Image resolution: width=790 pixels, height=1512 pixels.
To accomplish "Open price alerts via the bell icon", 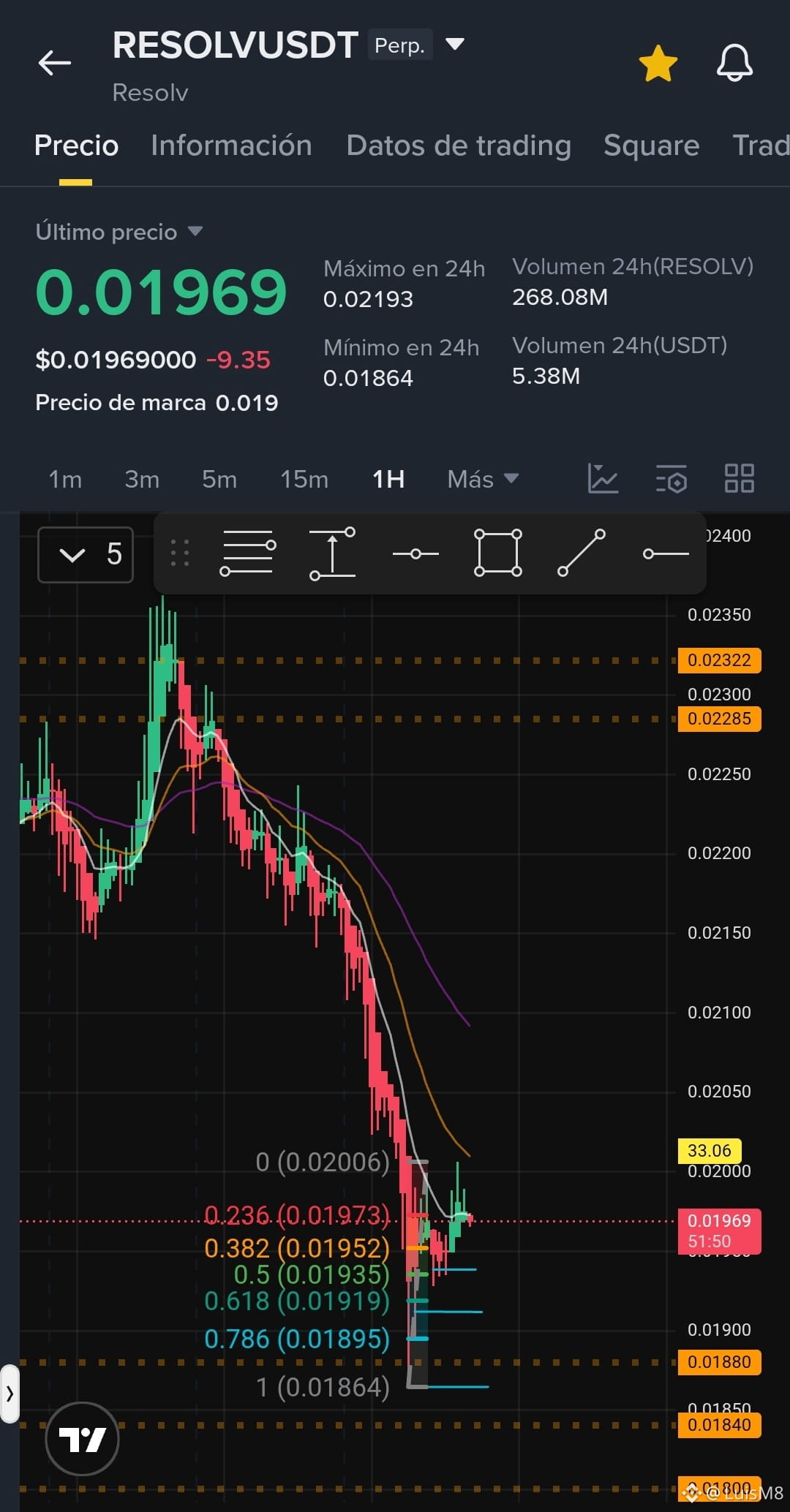I will 734,63.
